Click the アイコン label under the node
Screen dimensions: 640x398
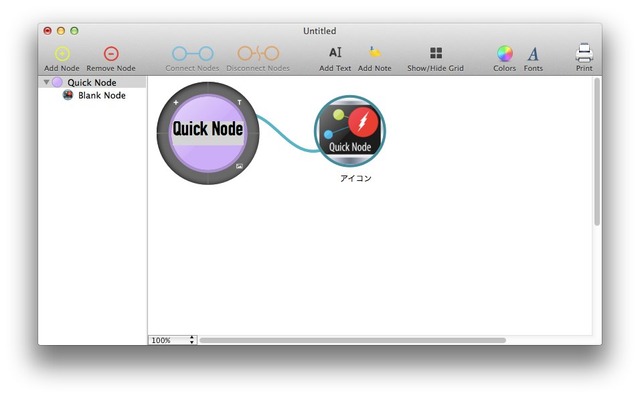[x=356, y=178]
